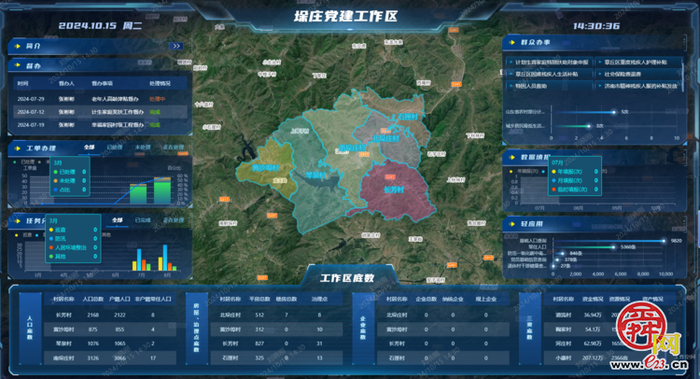Select 琴泉村 region on the map
The image size is (700, 379).
point(316,175)
